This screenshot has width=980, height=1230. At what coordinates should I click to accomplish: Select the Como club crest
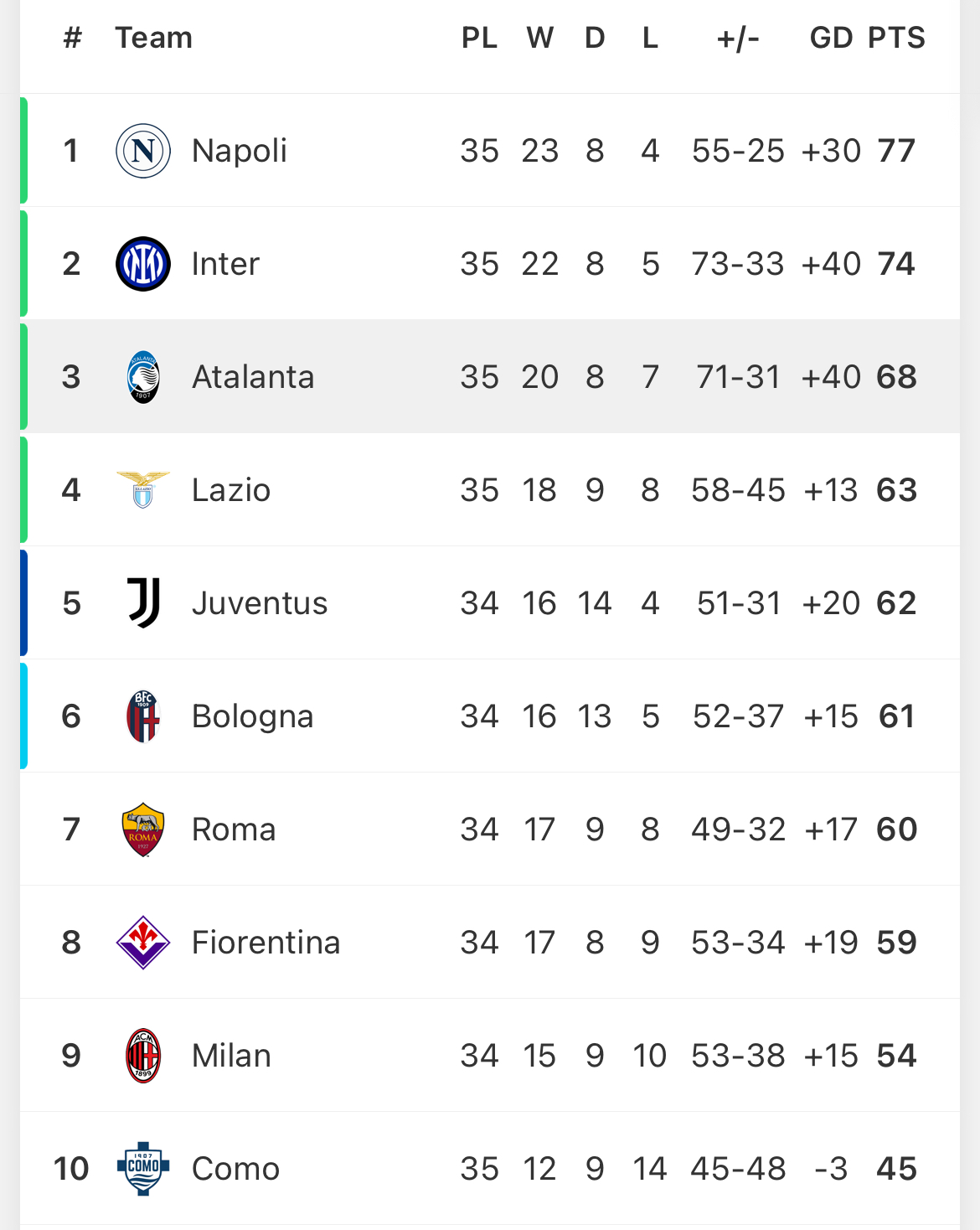tap(143, 1168)
